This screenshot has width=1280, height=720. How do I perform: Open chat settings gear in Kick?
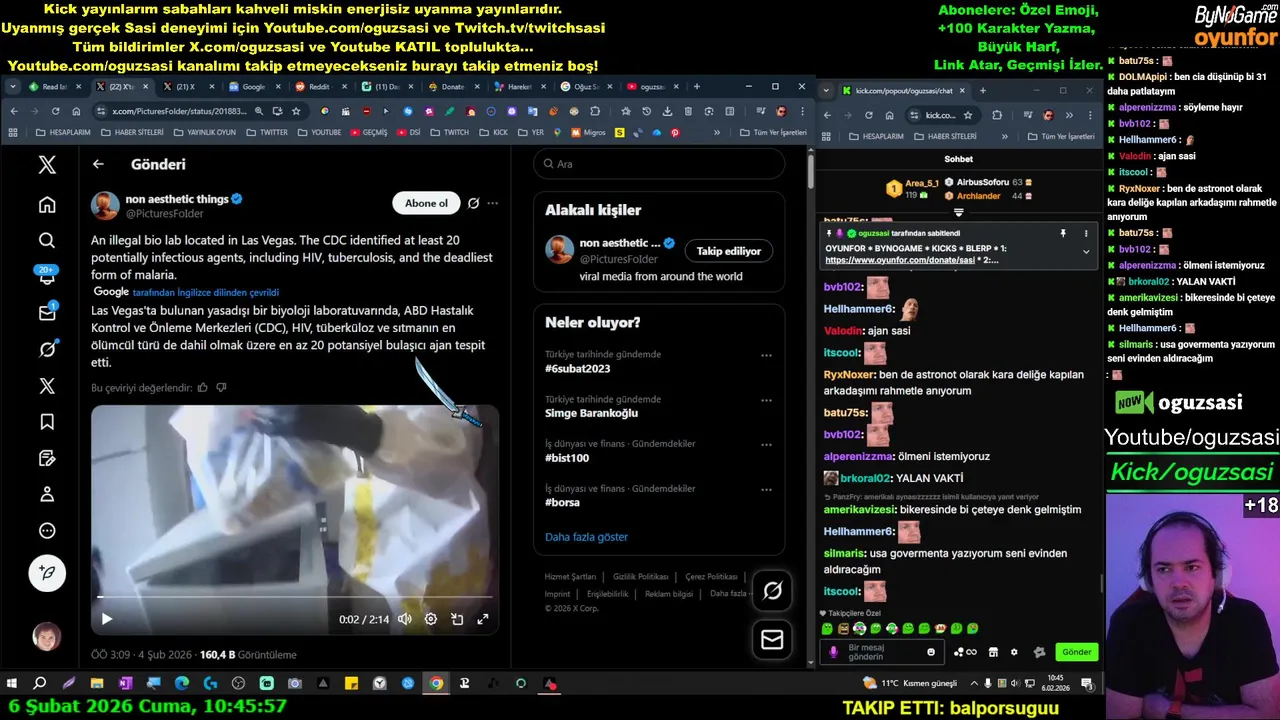pos(1014,652)
